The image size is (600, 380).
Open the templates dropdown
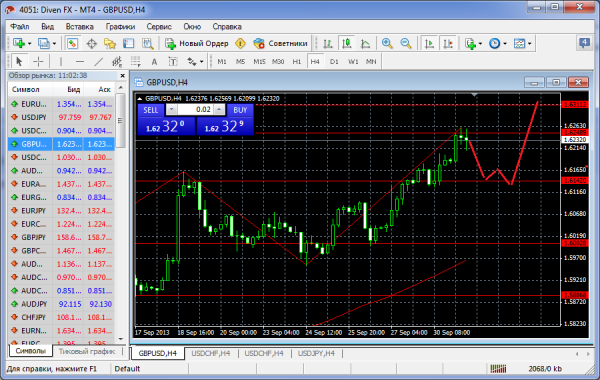click(522, 44)
